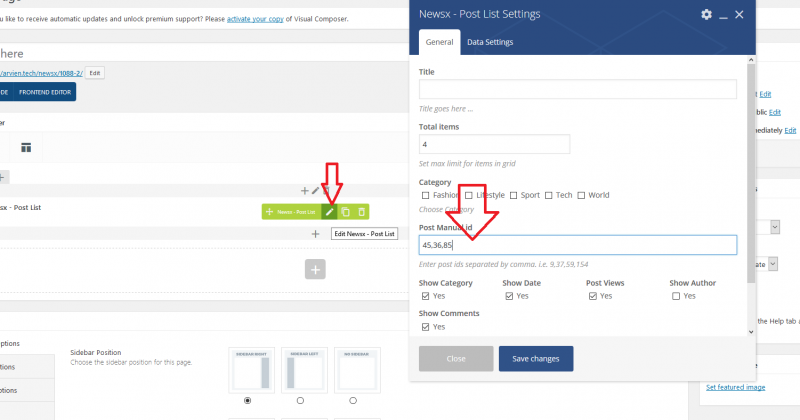Check the Sport category checkbox
The image size is (800, 420).
pos(514,195)
